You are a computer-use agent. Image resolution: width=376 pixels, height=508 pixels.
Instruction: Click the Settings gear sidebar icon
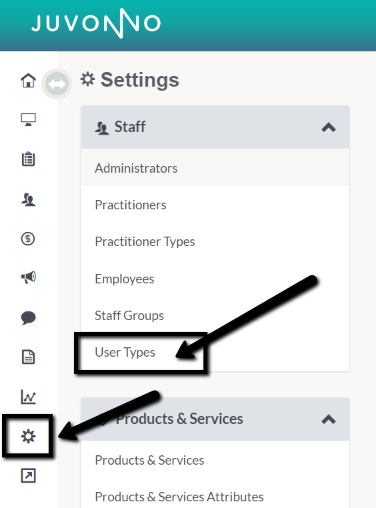pos(28,436)
